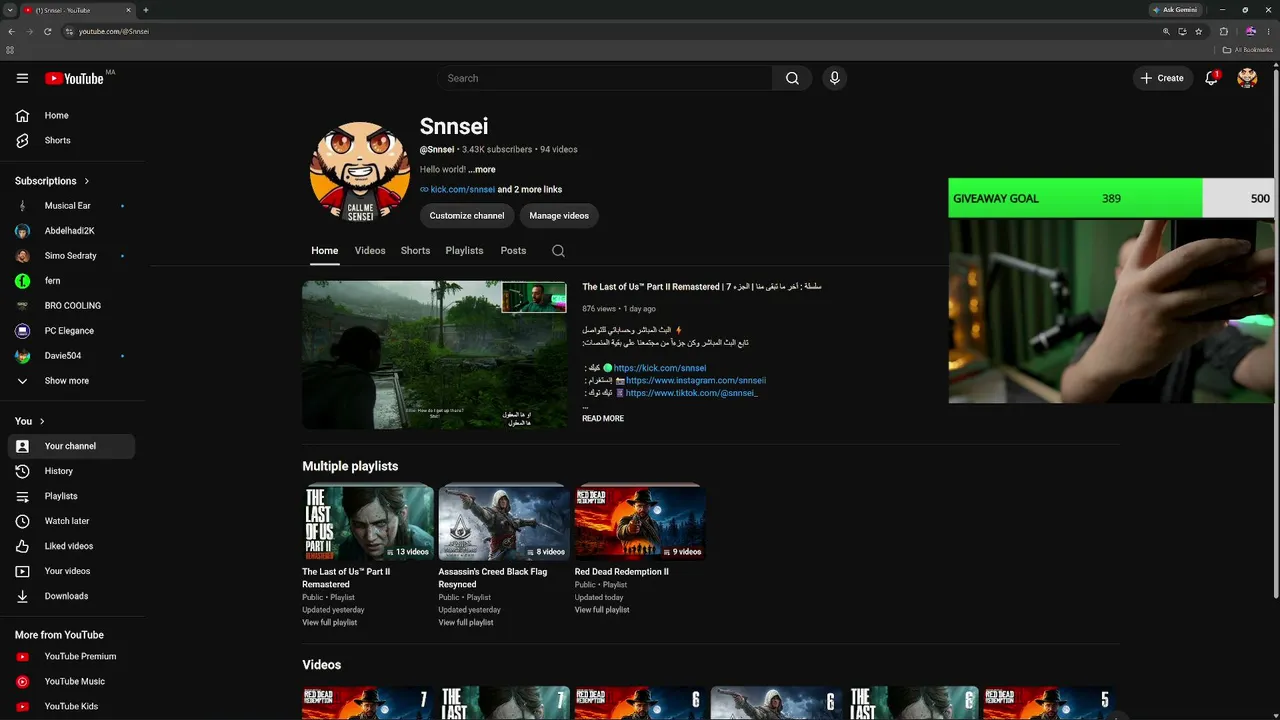Switch to the channel Playlists tab
This screenshot has width=1280, height=720.
(x=464, y=251)
